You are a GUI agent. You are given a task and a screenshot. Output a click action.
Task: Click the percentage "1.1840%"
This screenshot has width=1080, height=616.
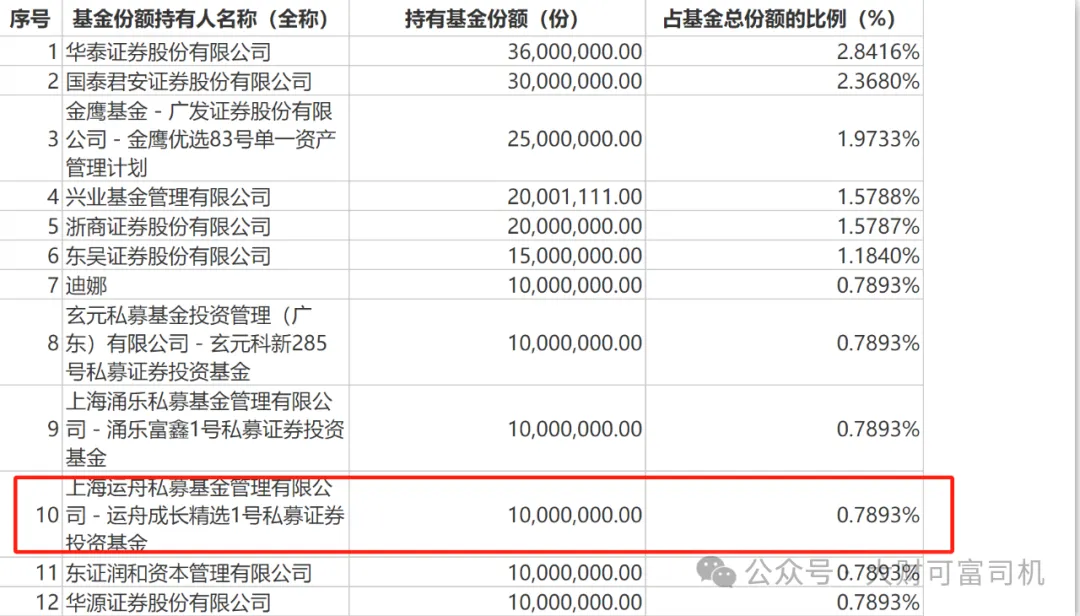pos(878,256)
